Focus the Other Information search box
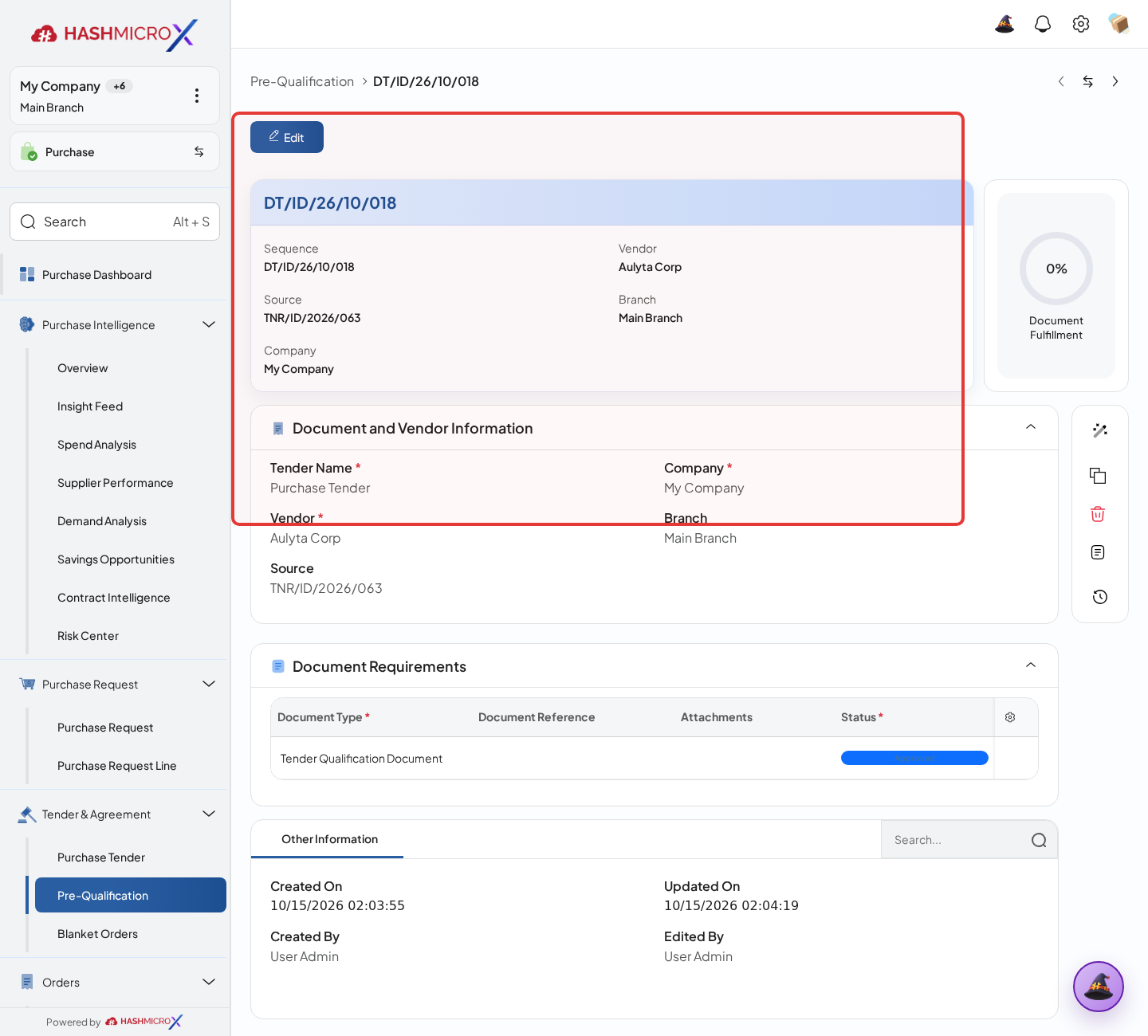 969,840
